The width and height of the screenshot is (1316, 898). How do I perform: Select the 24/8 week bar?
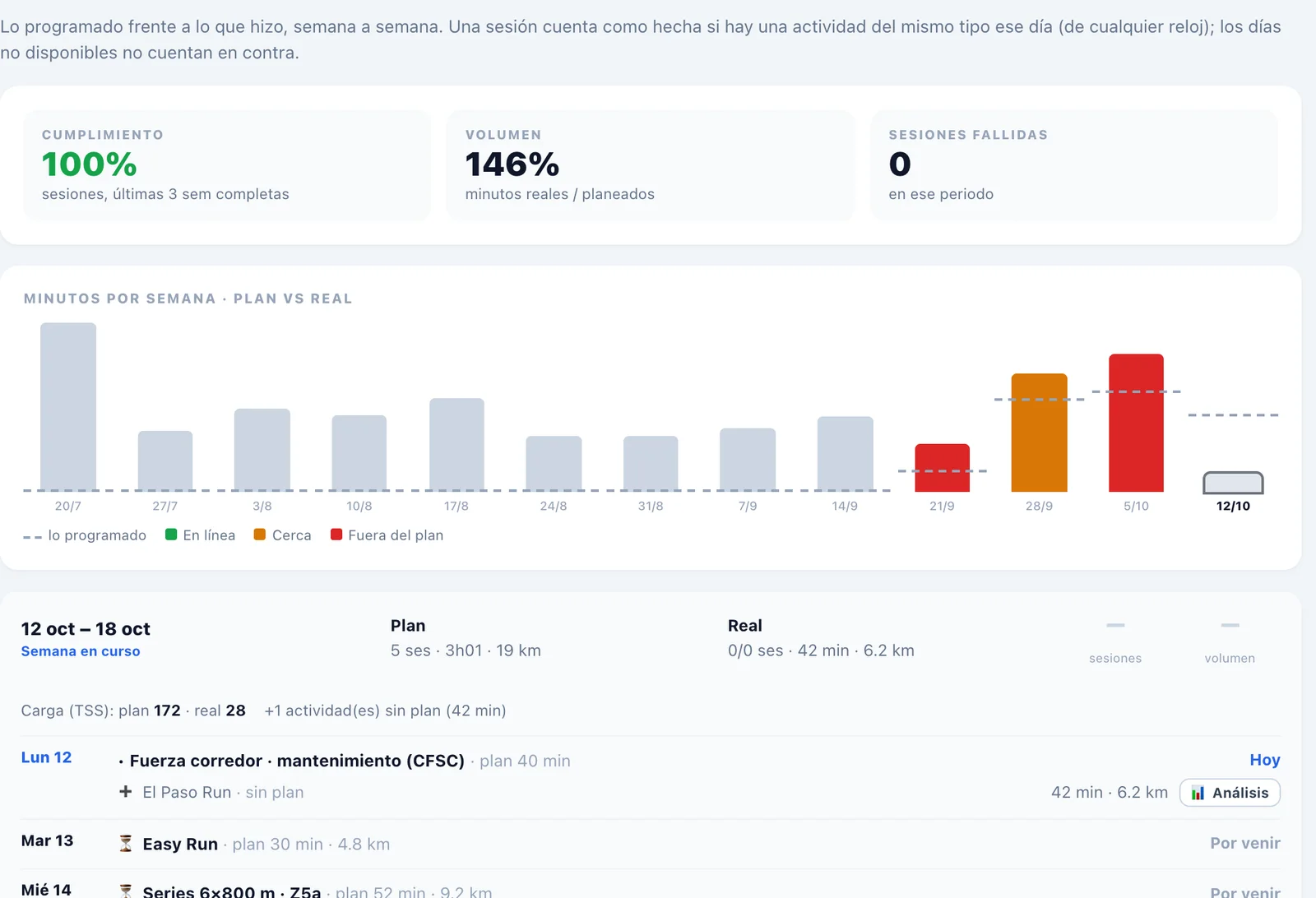(x=554, y=464)
